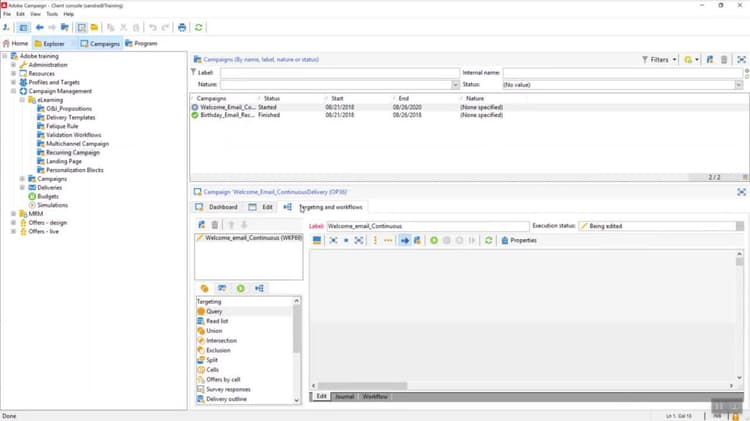
Task: Click the green refresh icon in top toolbar
Action: 199,28
